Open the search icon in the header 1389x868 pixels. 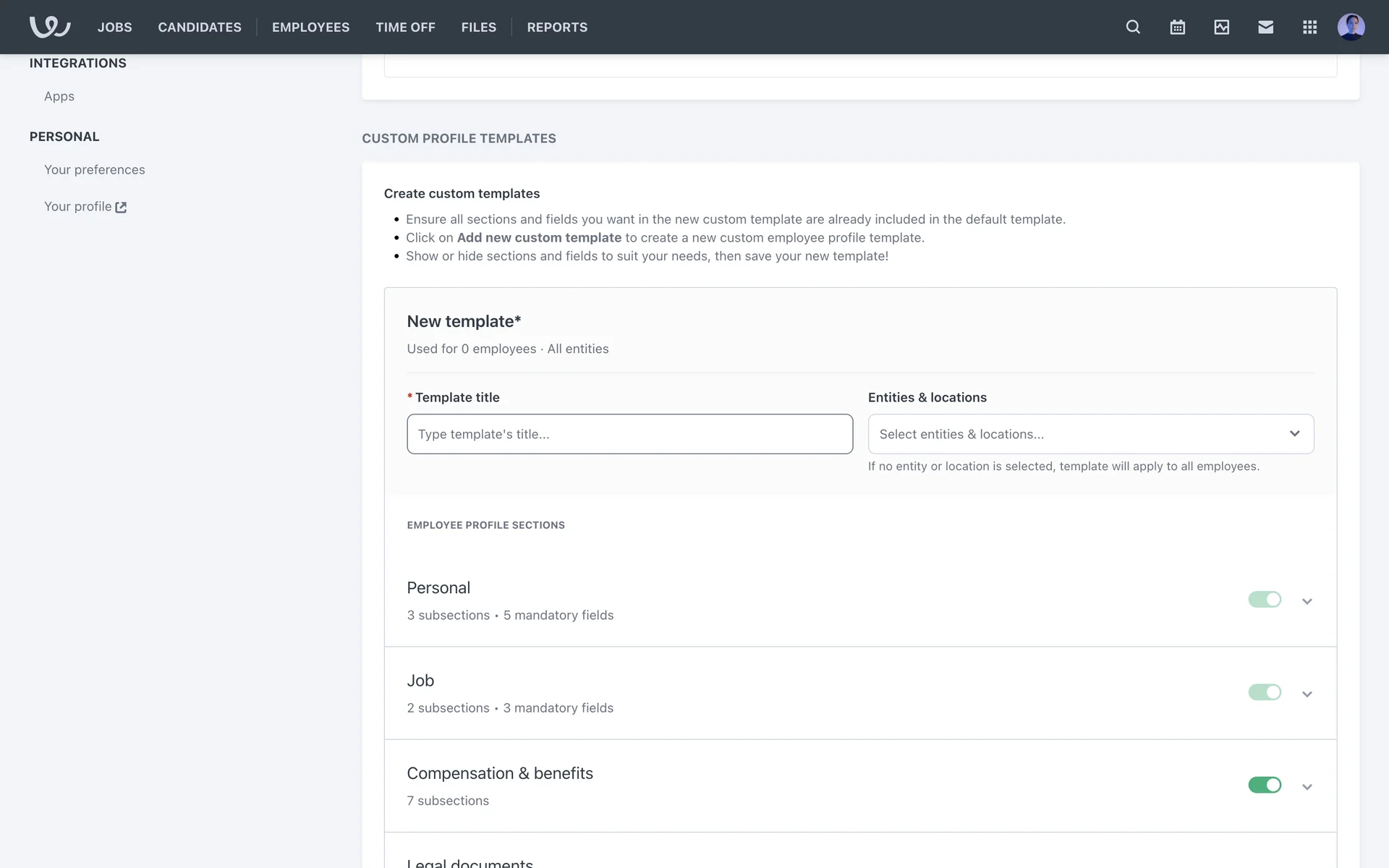point(1133,27)
